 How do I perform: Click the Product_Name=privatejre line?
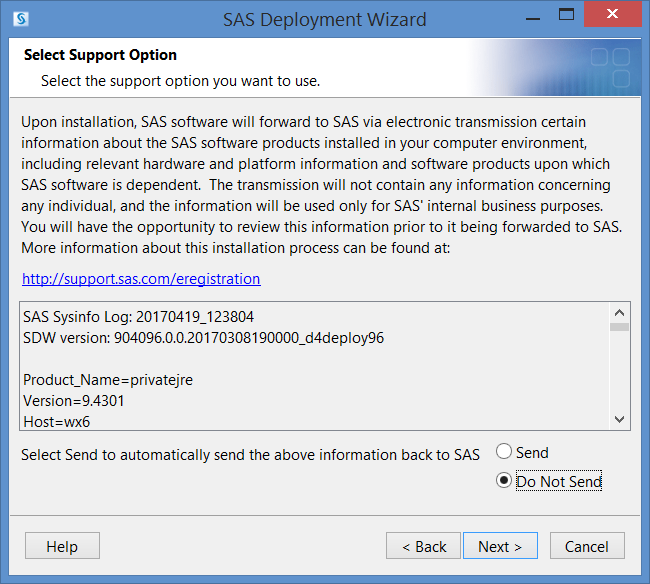[108, 380]
